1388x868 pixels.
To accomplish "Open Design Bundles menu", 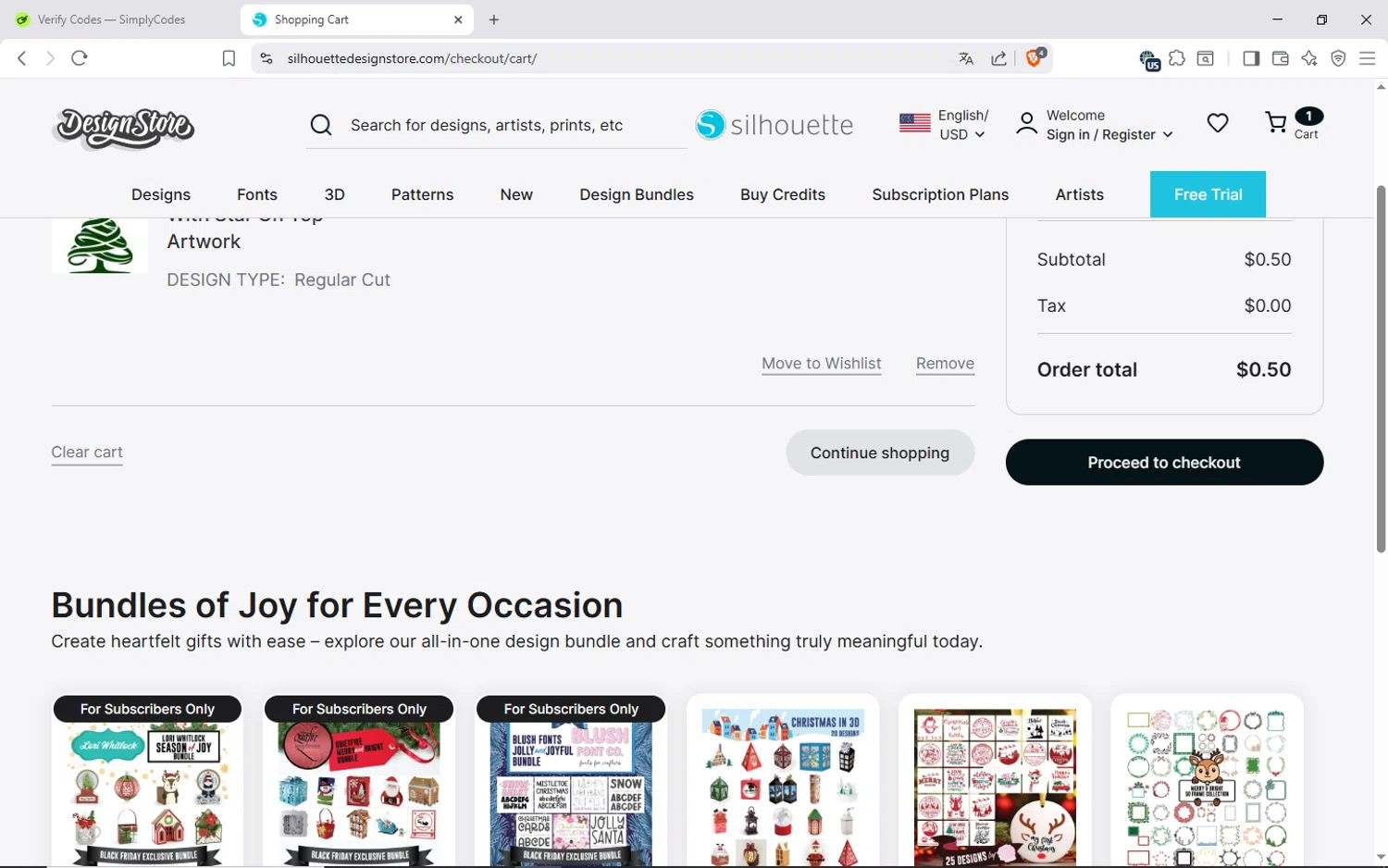I will point(637,194).
